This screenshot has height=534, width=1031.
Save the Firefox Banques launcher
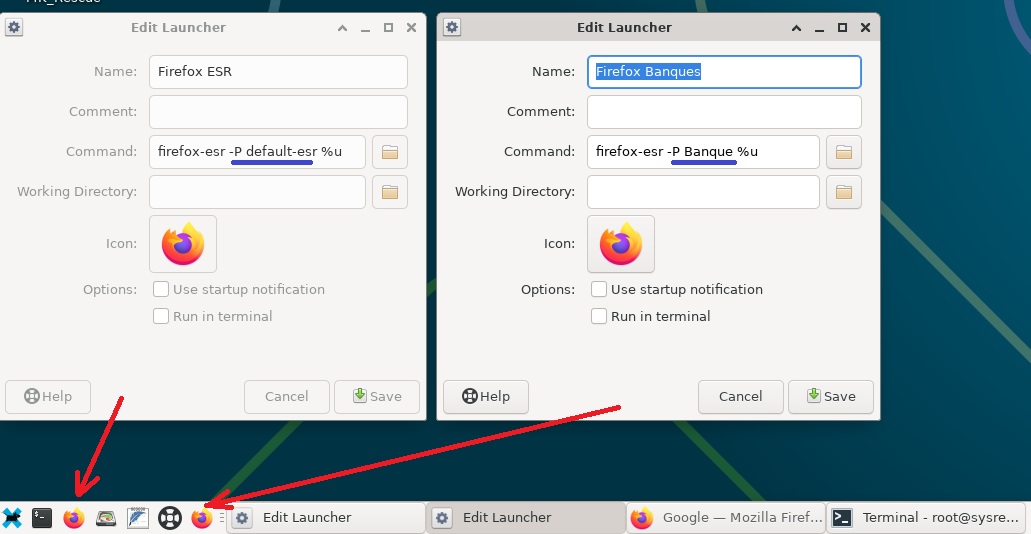tap(831, 397)
